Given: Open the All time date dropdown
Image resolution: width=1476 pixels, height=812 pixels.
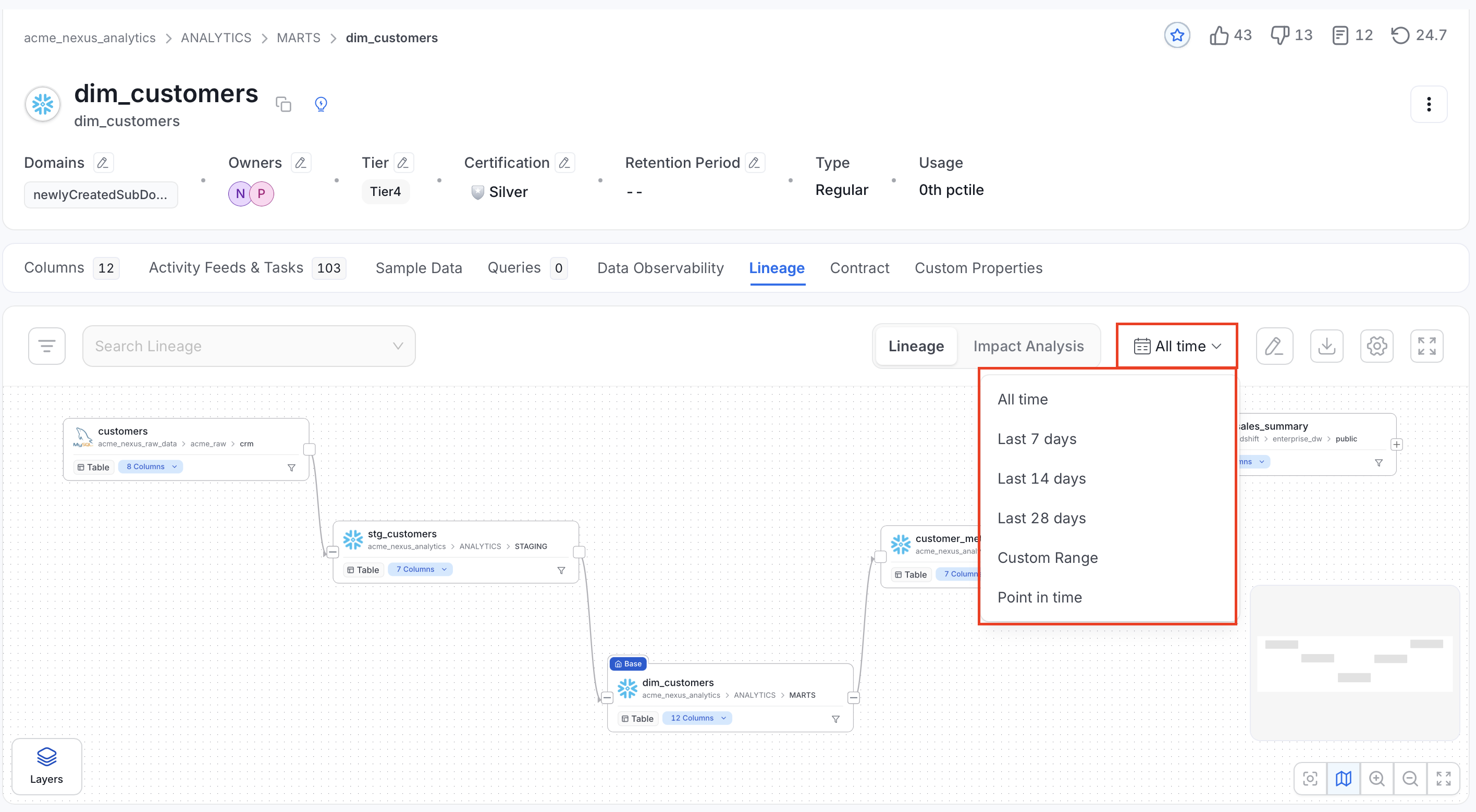Looking at the screenshot, I should point(1177,346).
